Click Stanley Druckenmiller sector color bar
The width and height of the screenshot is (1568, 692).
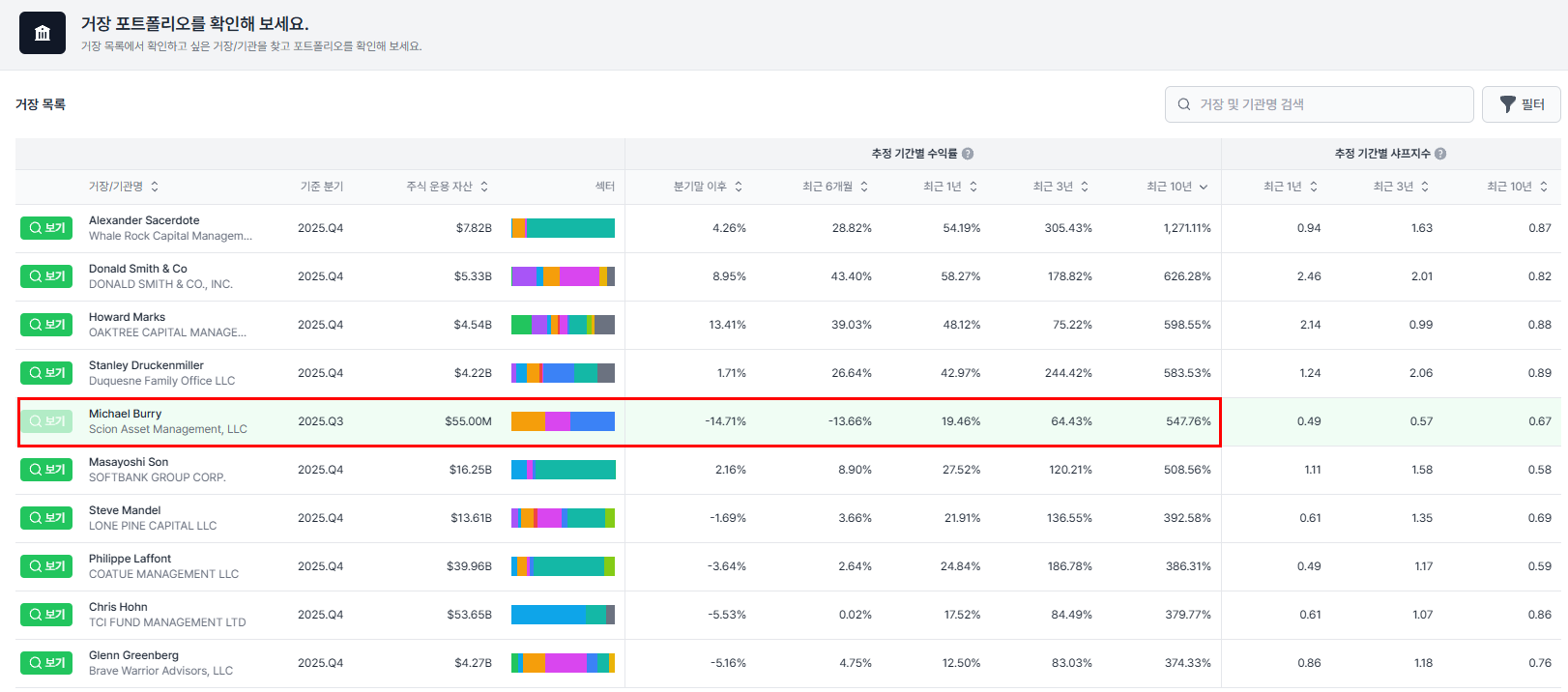coord(563,373)
